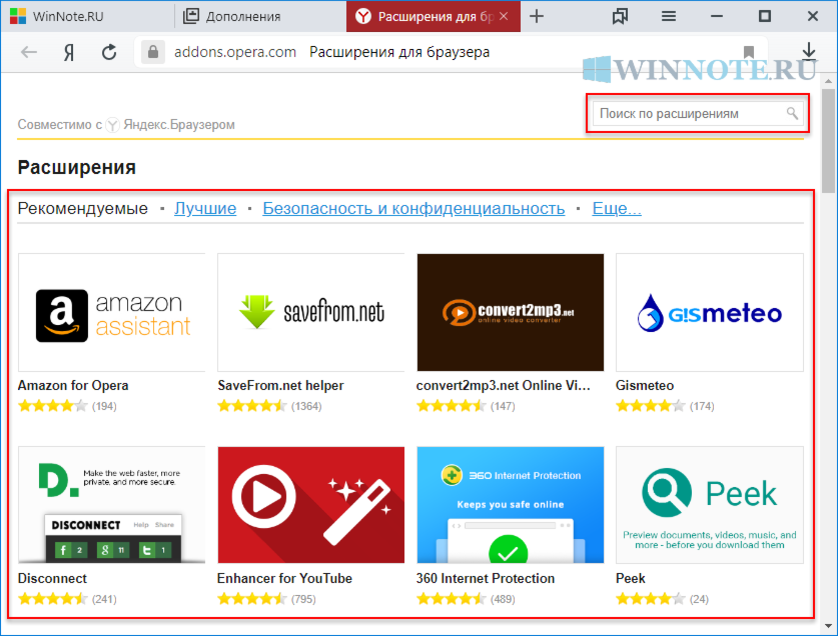The width and height of the screenshot is (838, 636).
Task: Open Безопасность и конфиденциальность category link
Action: [x=414, y=208]
